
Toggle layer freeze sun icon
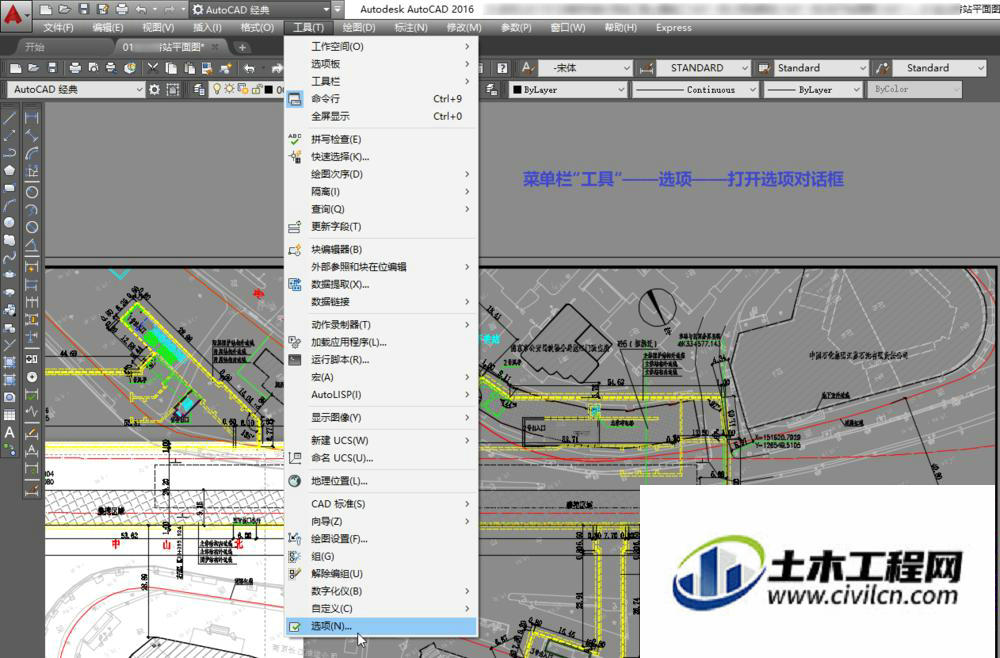(x=229, y=89)
